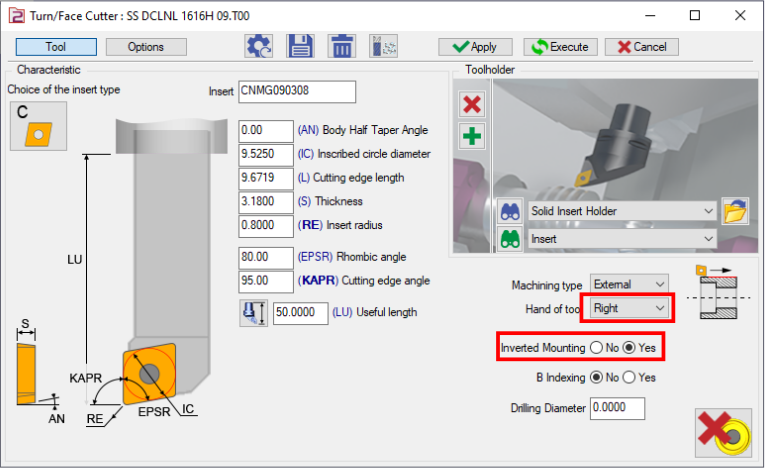This screenshot has width=766, height=469.
Task: Click the insert type C shape icon
Action: (30, 126)
